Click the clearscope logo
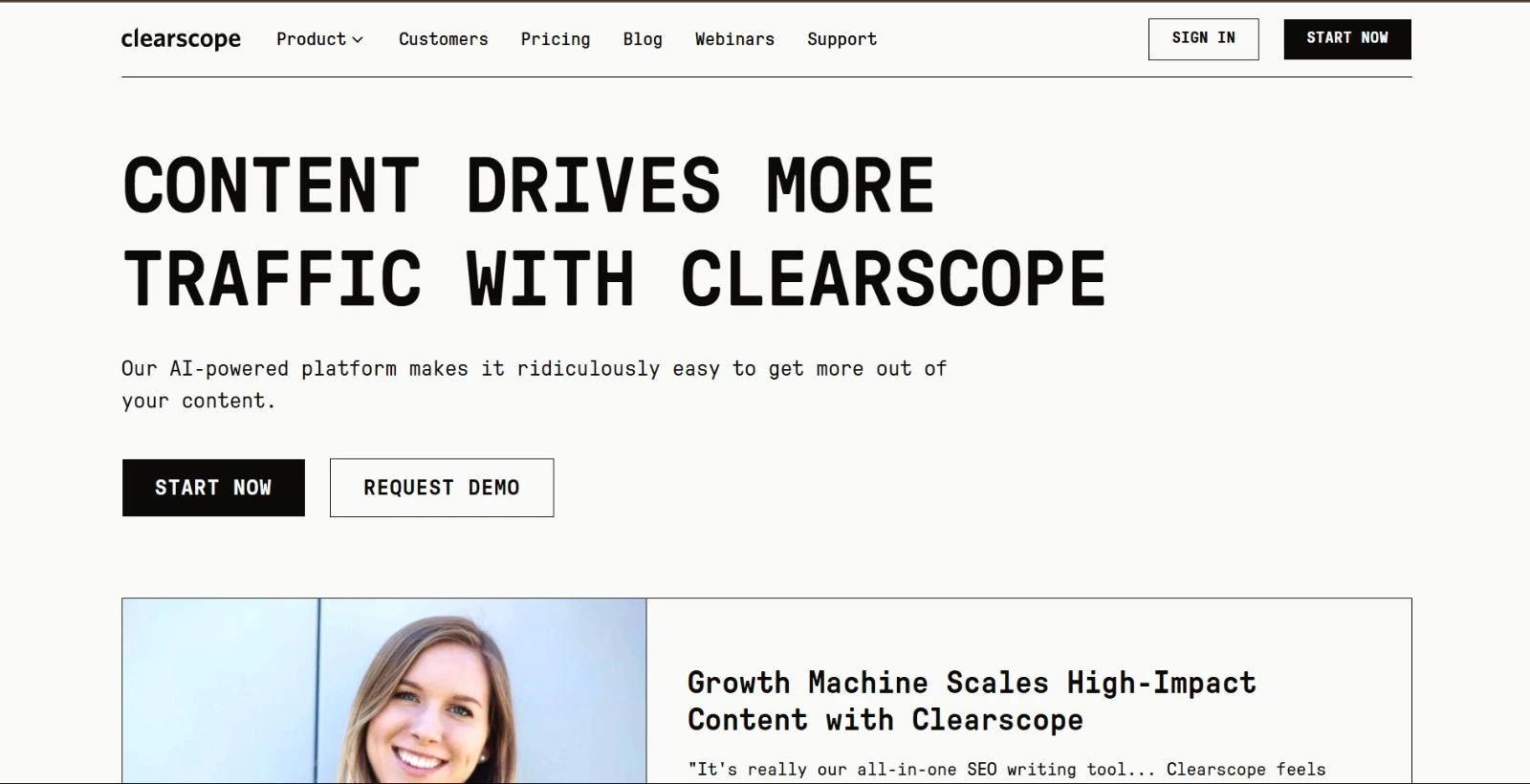 (181, 39)
